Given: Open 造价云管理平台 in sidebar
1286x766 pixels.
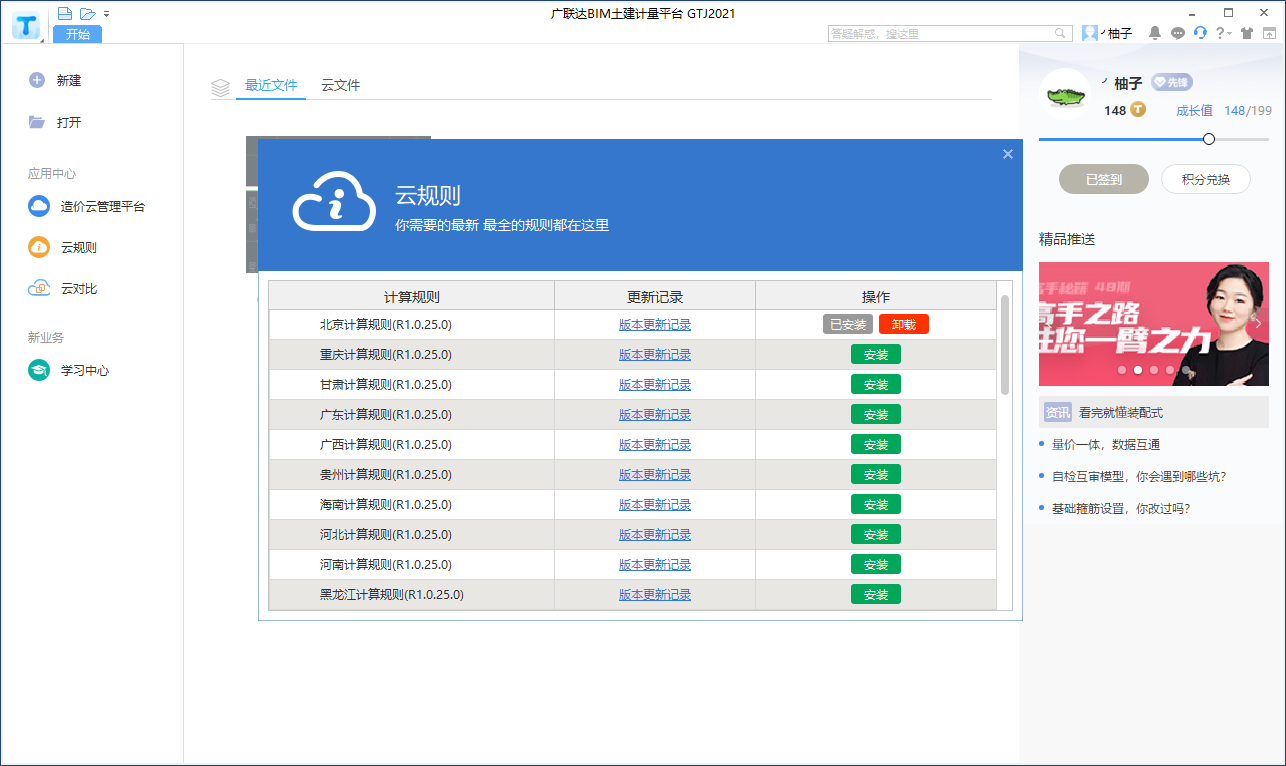Looking at the screenshot, I should 87,206.
